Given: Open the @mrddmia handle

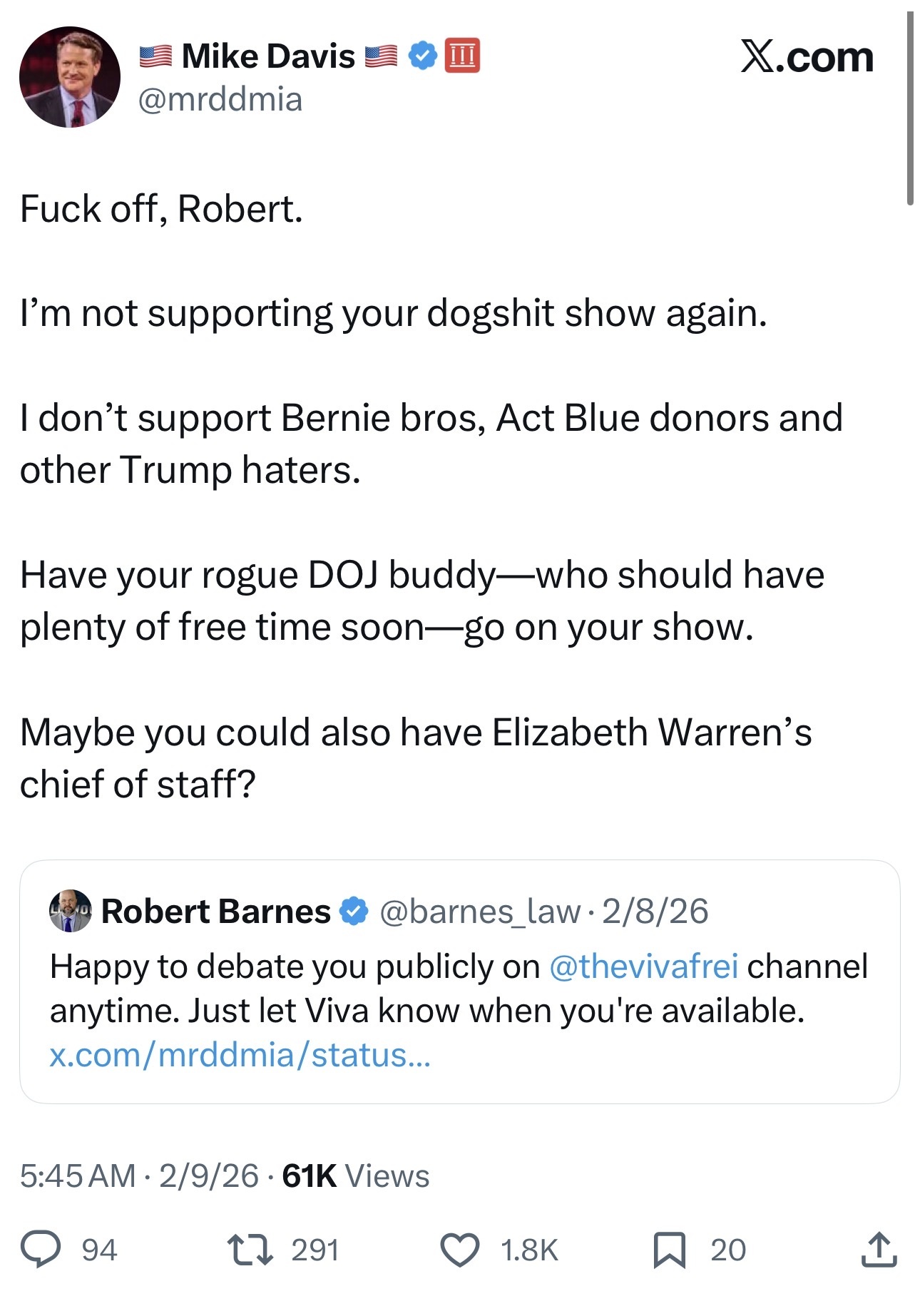Looking at the screenshot, I should pos(220,99).
